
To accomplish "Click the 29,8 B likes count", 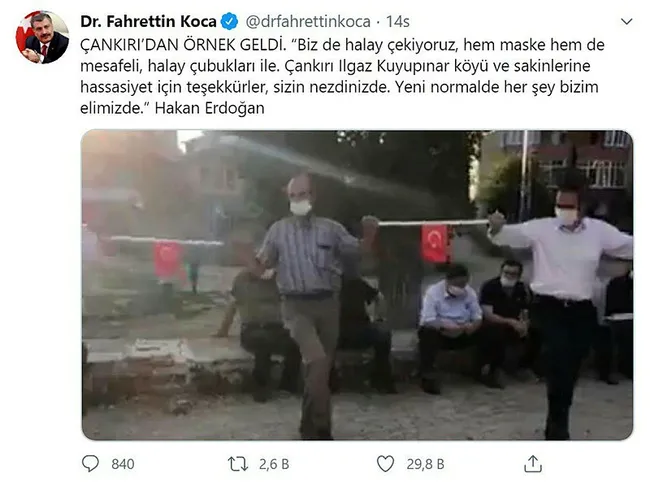I will [425, 464].
